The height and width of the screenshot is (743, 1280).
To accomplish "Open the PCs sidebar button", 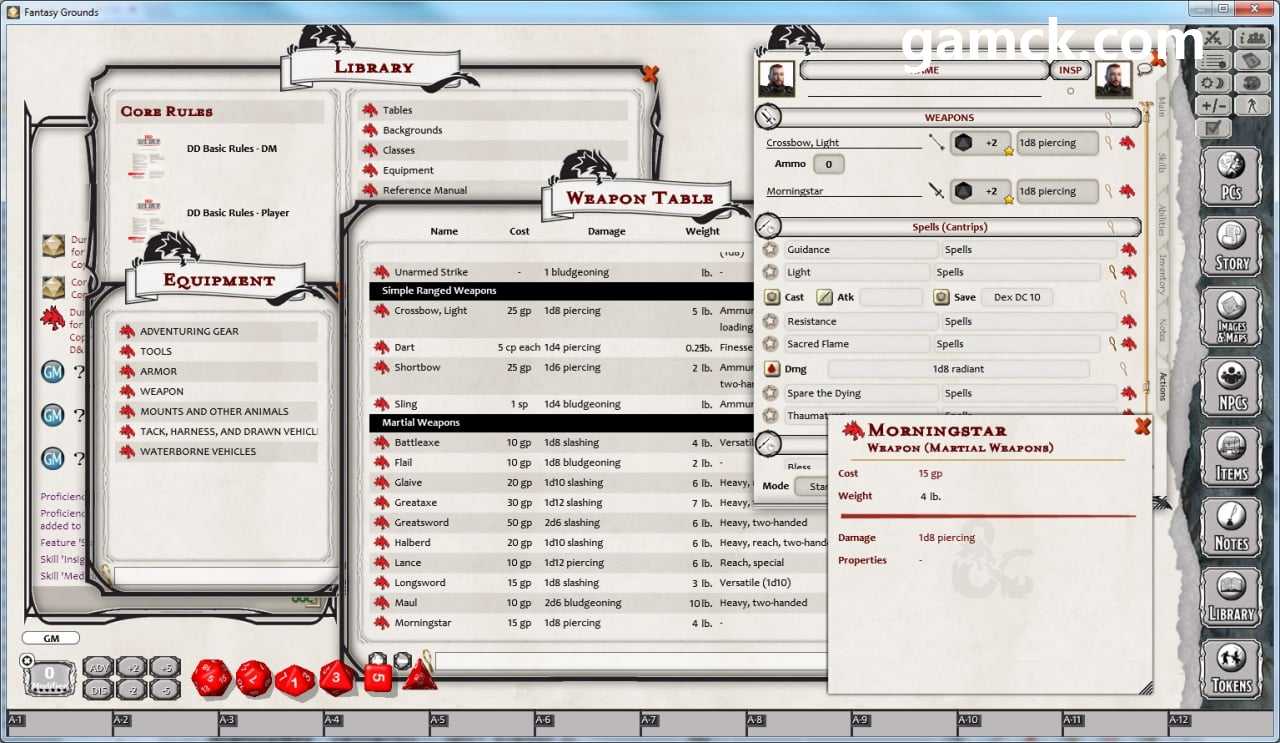I will click(1231, 175).
